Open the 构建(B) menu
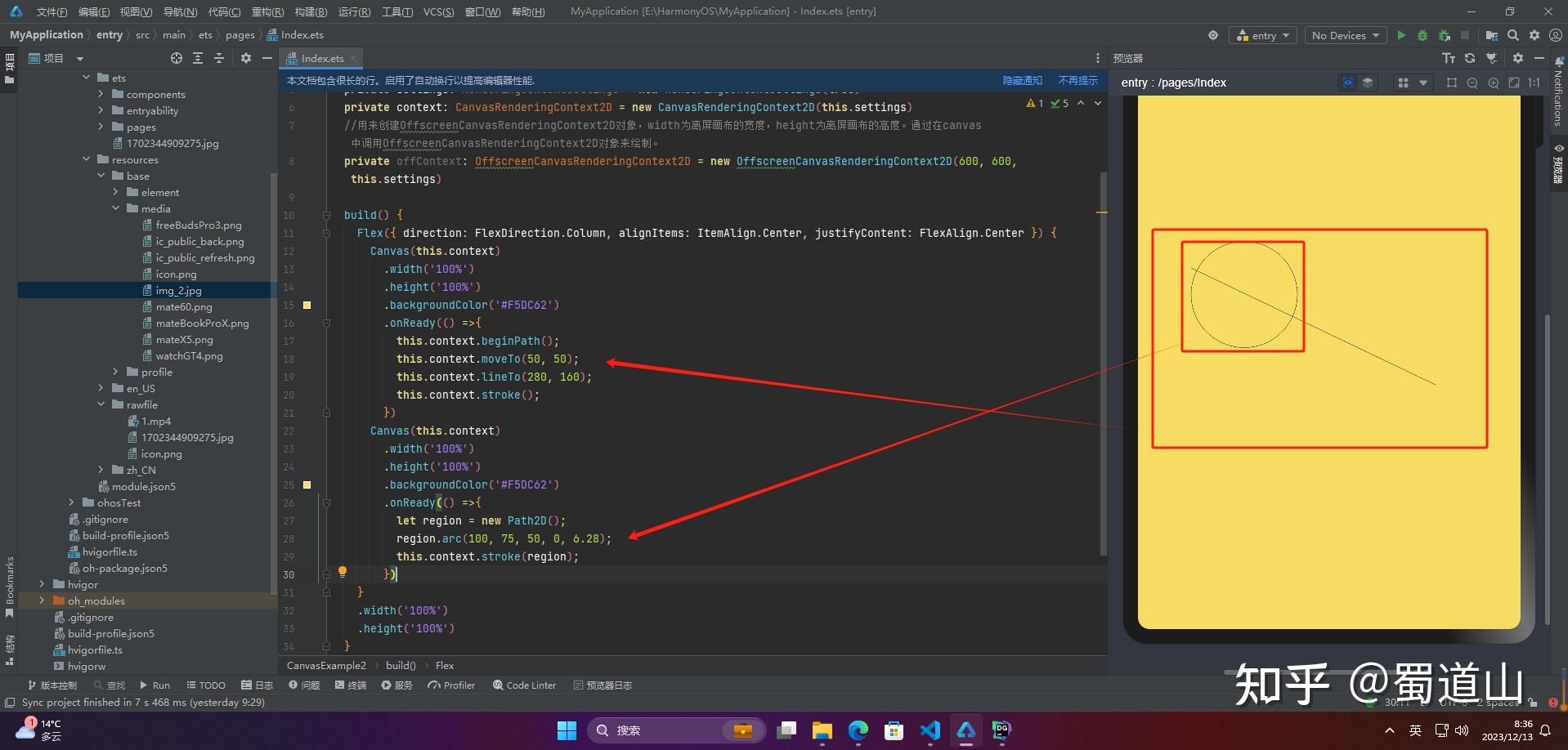 (x=311, y=11)
